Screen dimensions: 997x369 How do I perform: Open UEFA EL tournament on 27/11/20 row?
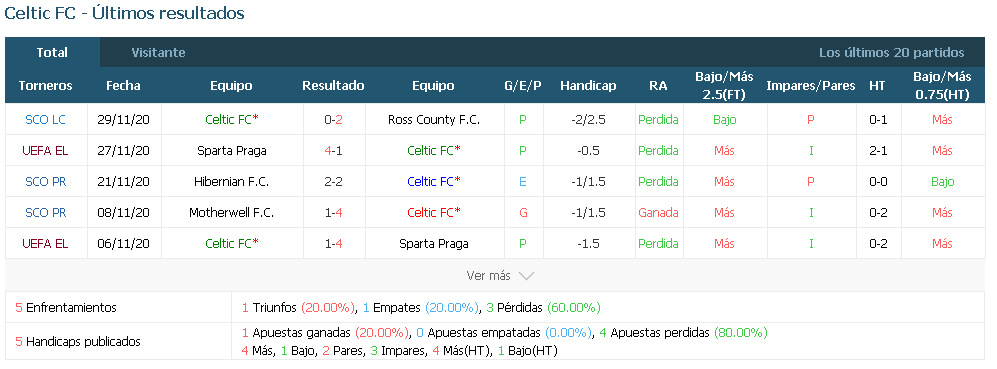click(45, 151)
